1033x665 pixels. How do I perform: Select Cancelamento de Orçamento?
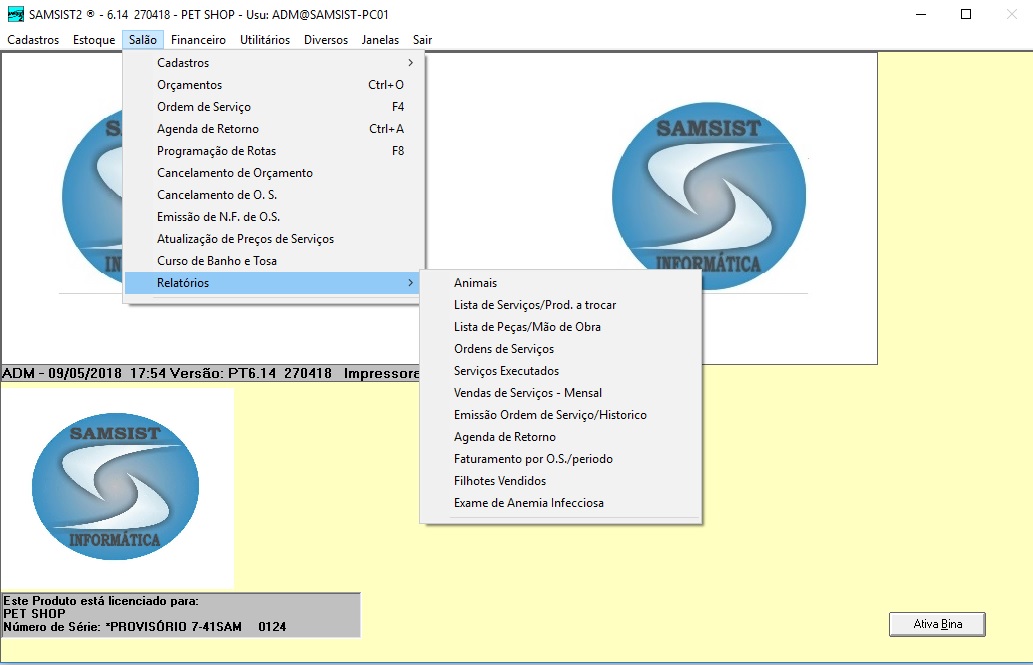pos(271,173)
